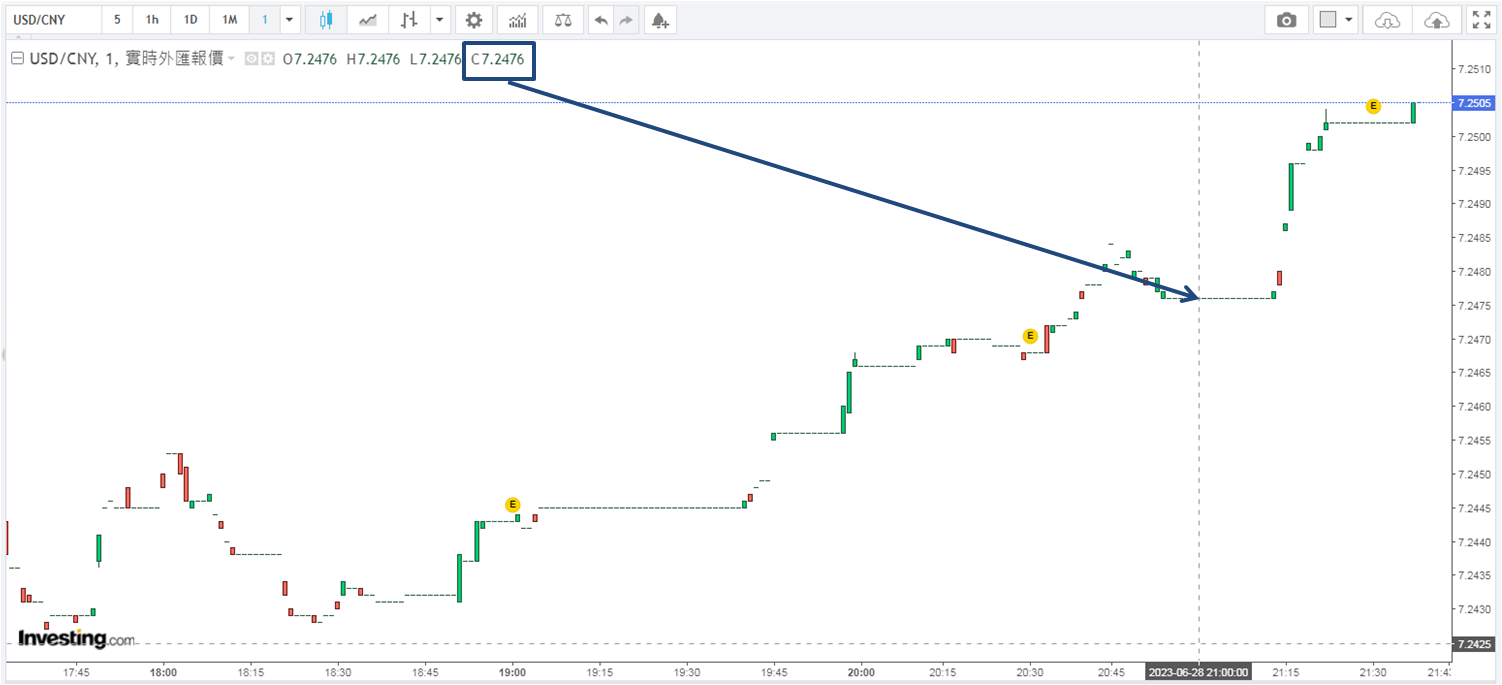Screen dimensions: 1502x685
Task: Add an alert with the bell icon
Action: (x=658, y=20)
